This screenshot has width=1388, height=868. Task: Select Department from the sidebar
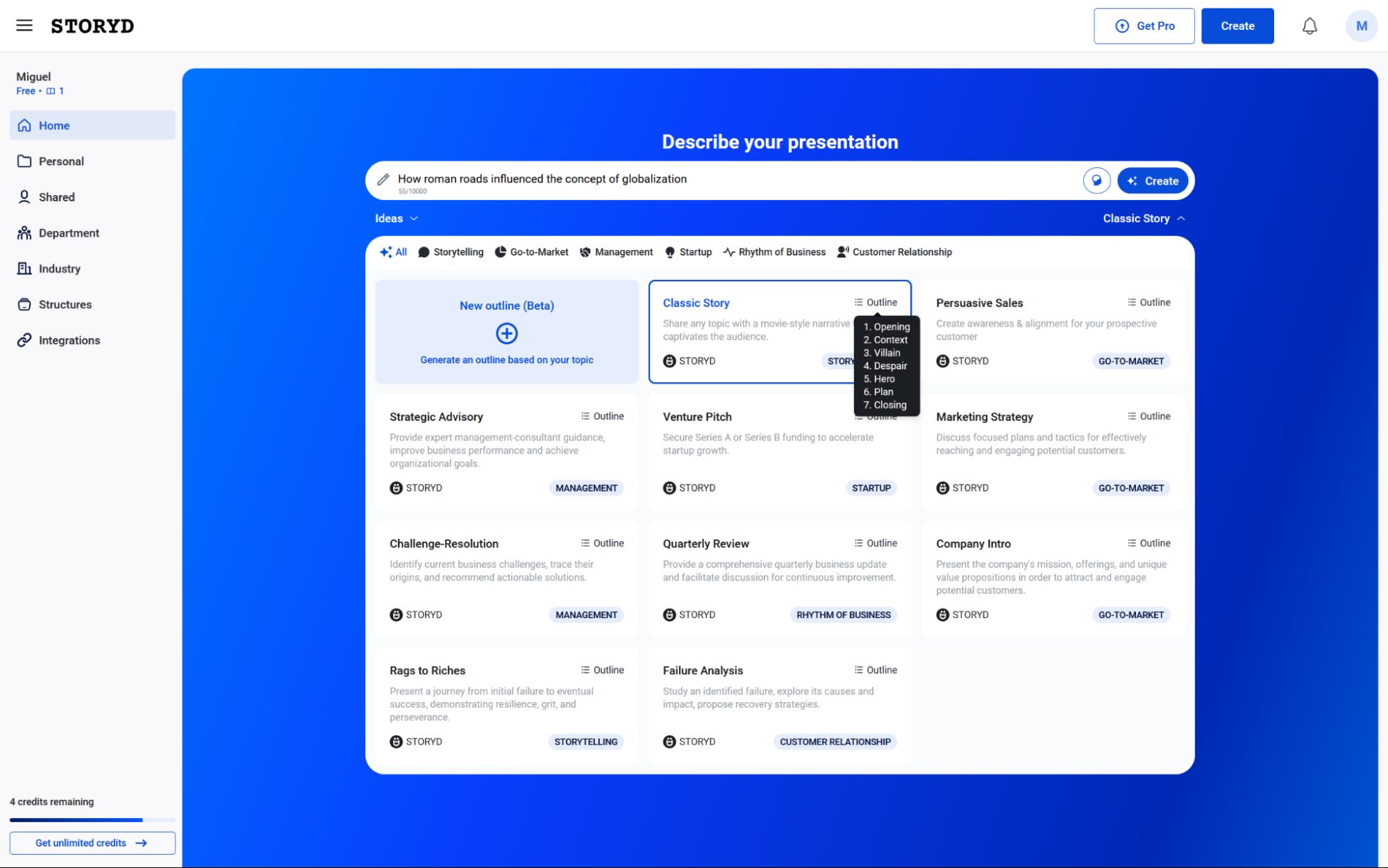click(69, 233)
